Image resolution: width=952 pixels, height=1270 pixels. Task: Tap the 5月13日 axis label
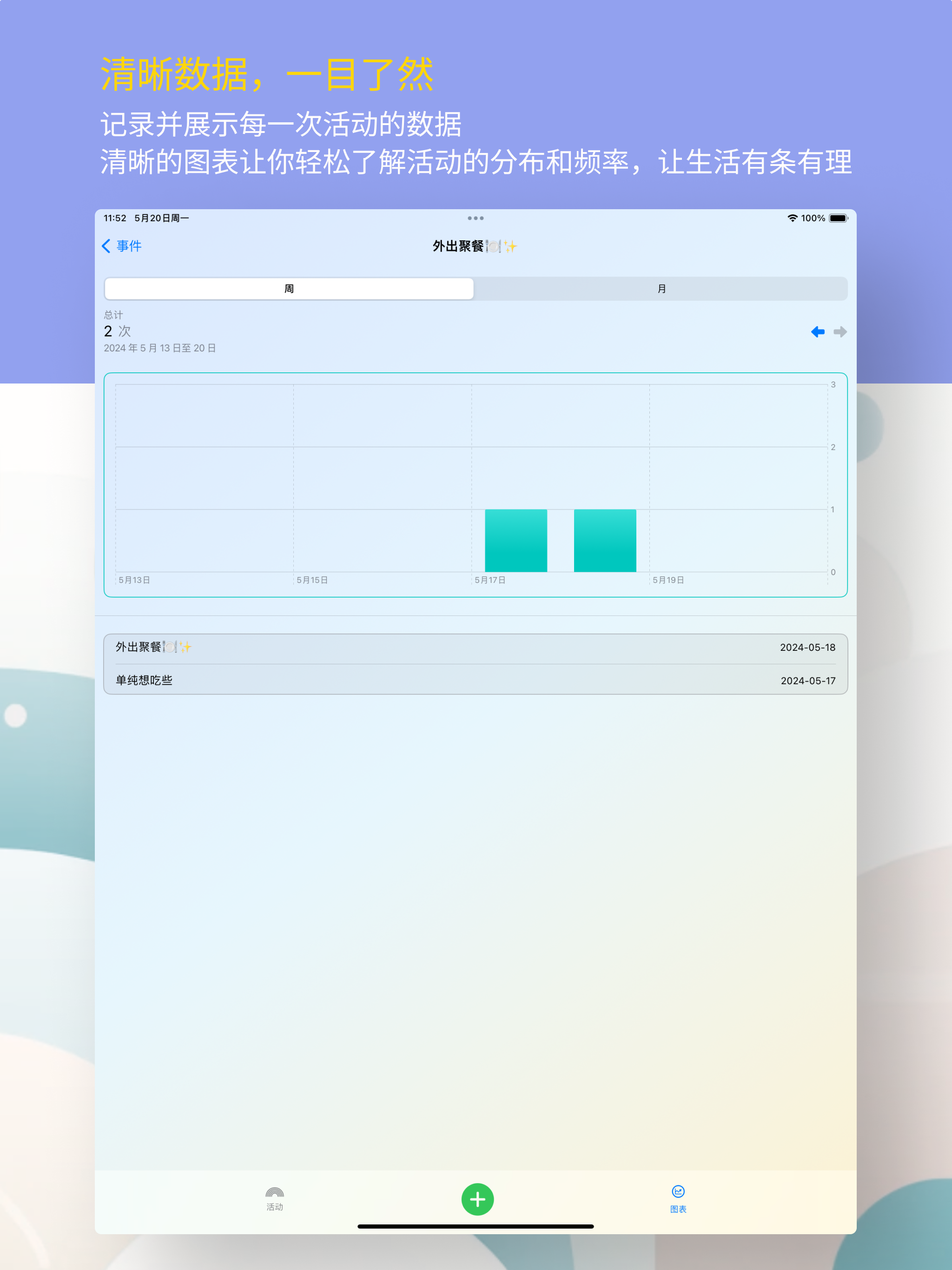(x=134, y=580)
